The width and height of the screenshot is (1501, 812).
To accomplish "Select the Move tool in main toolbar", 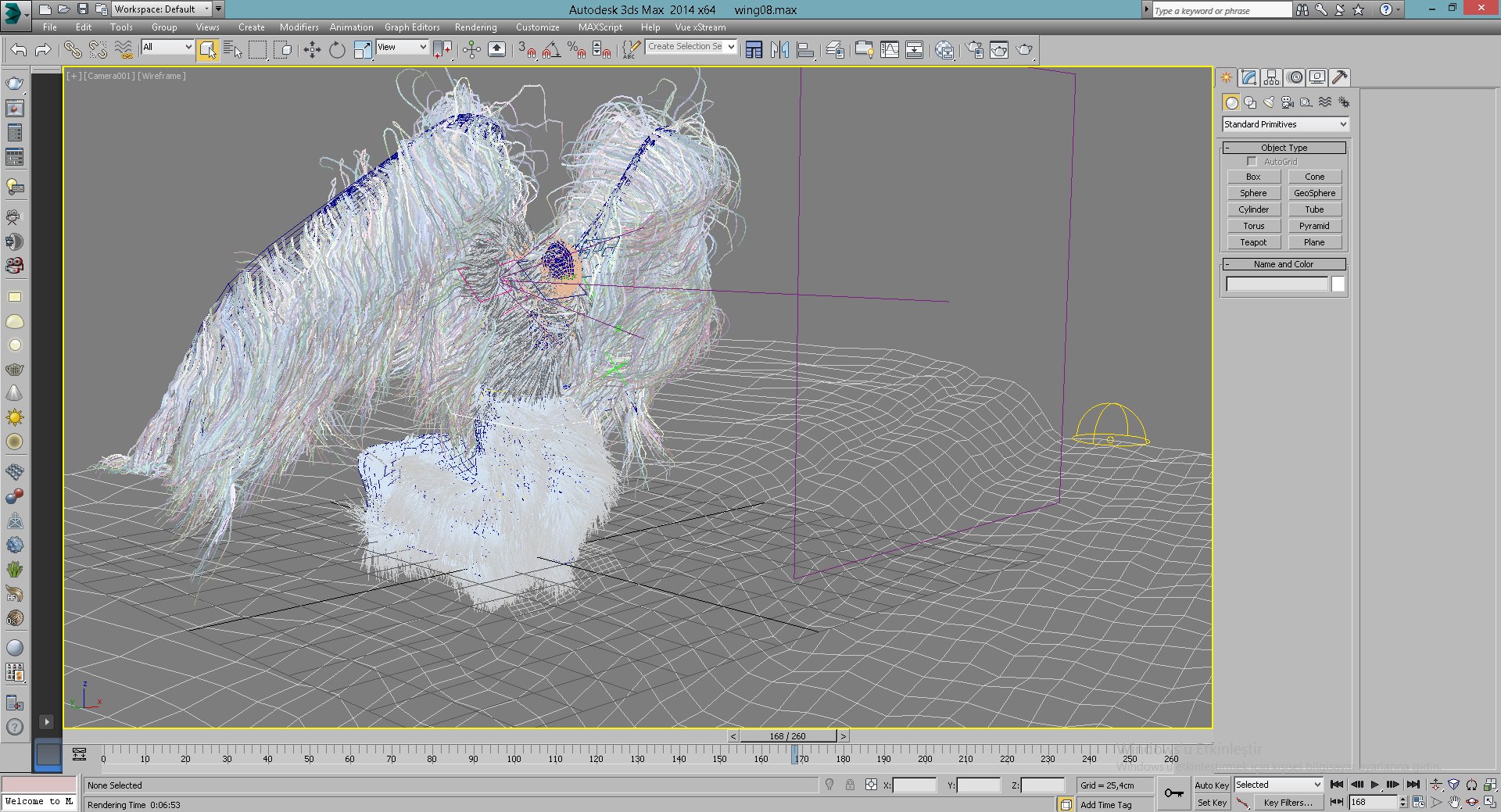I will pos(312,50).
